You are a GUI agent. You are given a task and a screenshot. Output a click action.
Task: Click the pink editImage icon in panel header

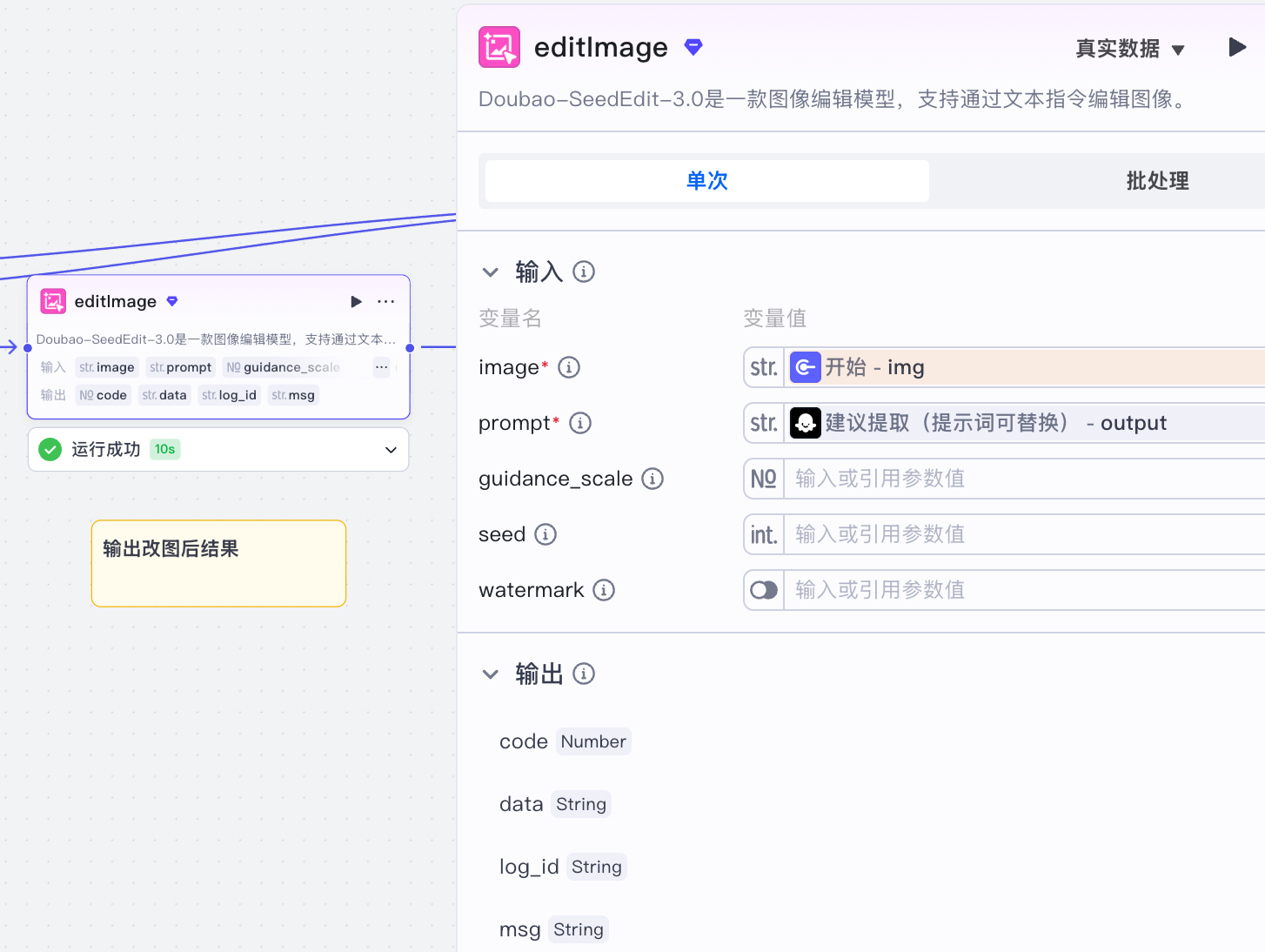499,47
